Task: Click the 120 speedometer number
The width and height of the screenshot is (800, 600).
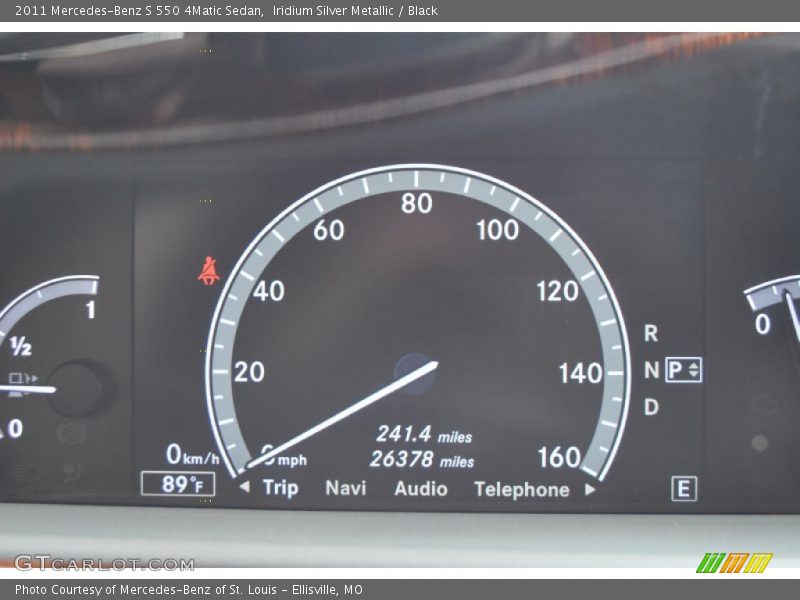Action: point(557,291)
